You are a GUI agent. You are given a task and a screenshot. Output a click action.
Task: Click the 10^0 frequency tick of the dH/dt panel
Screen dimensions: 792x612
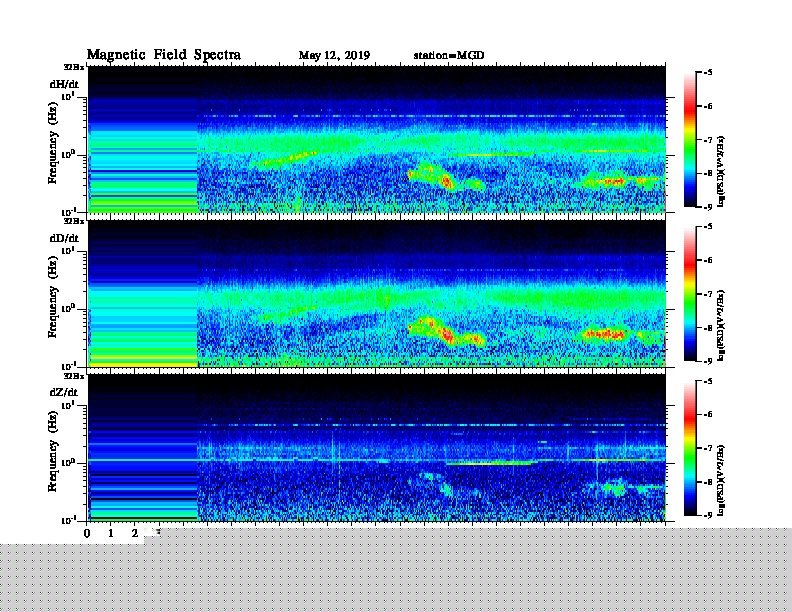68,154
